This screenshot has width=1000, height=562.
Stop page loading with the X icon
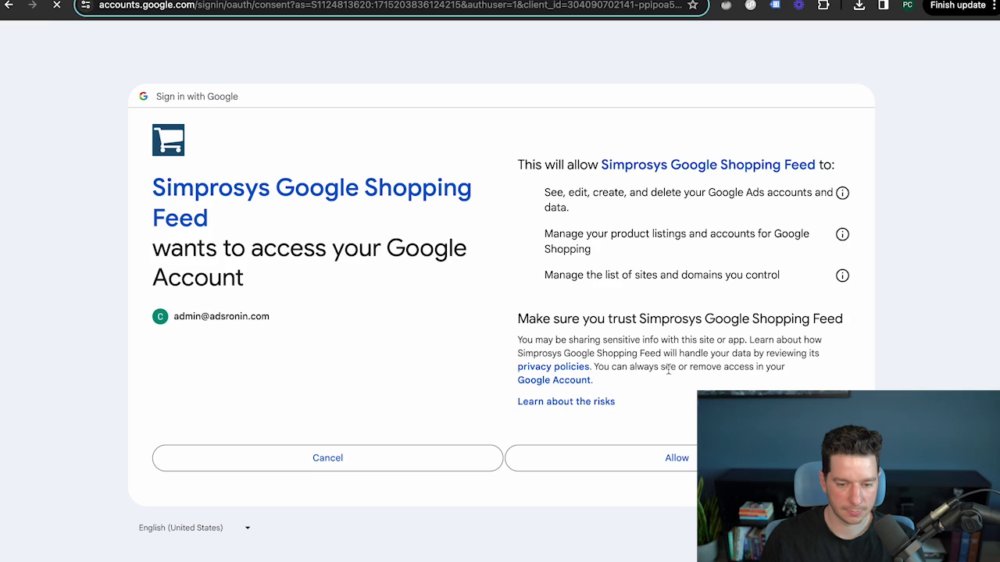[56, 4]
